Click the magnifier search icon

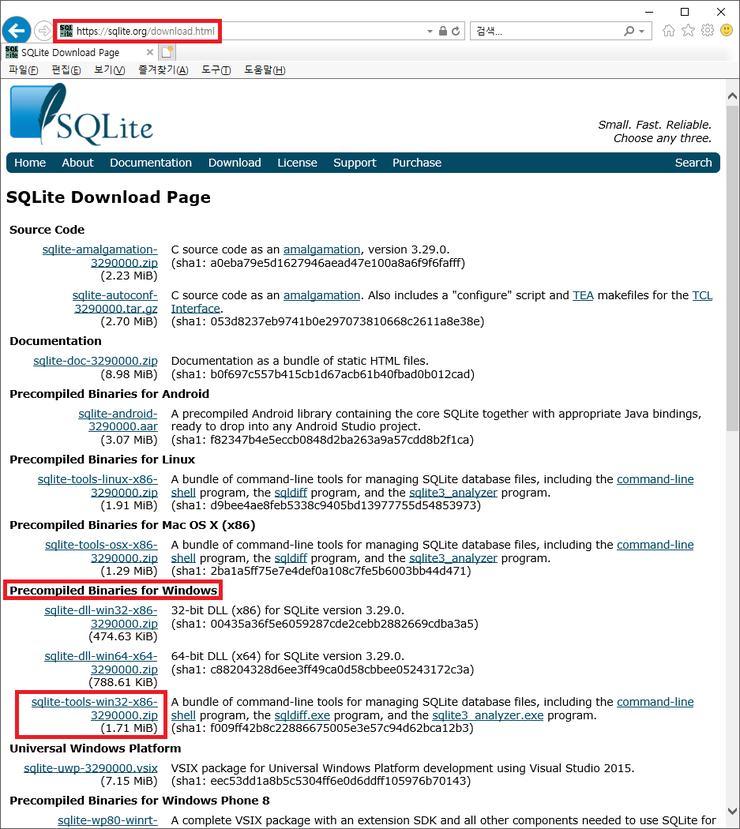[x=628, y=32]
